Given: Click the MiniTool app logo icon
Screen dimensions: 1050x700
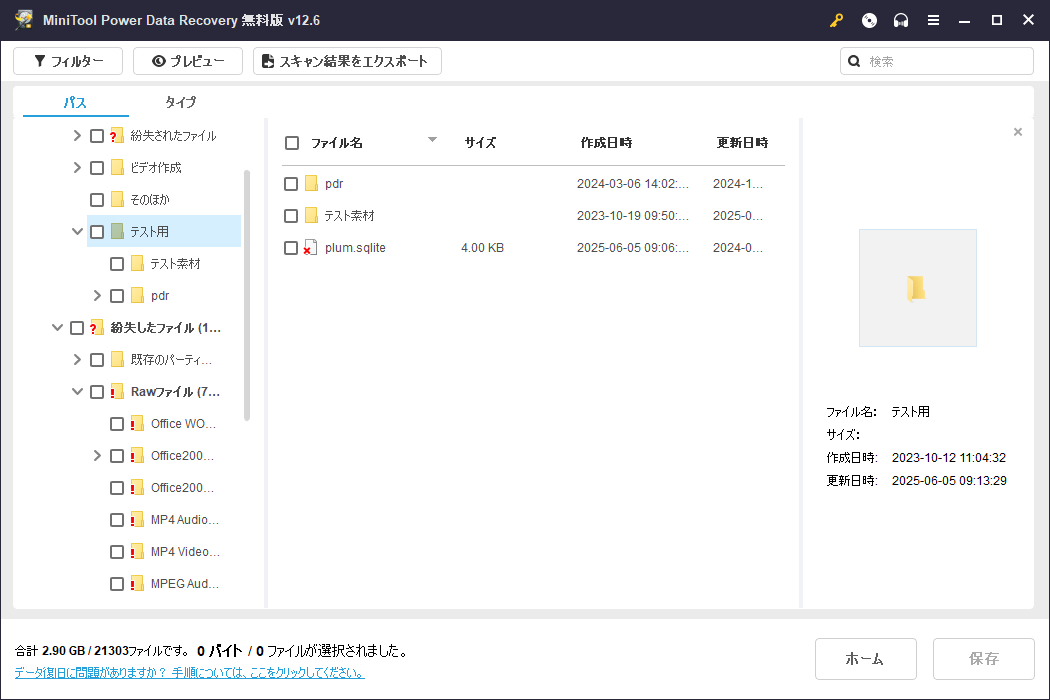Looking at the screenshot, I should click(x=24, y=20).
